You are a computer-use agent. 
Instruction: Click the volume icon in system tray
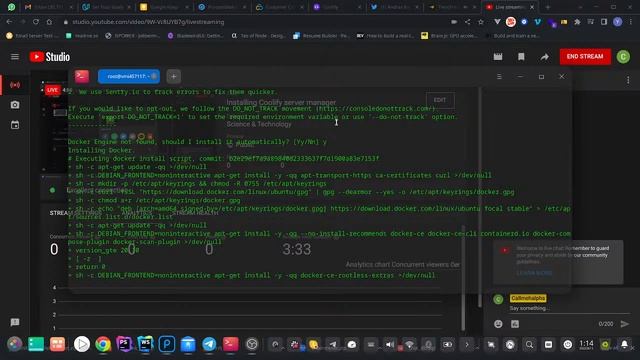pyautogui.click(x=390, y=345)
